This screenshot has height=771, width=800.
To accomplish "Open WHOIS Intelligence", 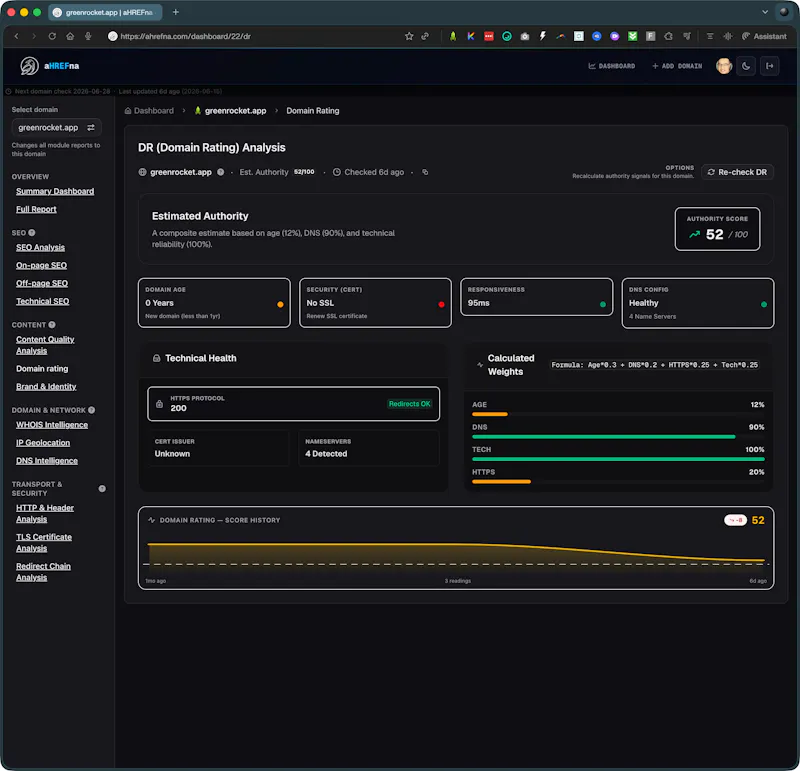I will tap(52, 425).
